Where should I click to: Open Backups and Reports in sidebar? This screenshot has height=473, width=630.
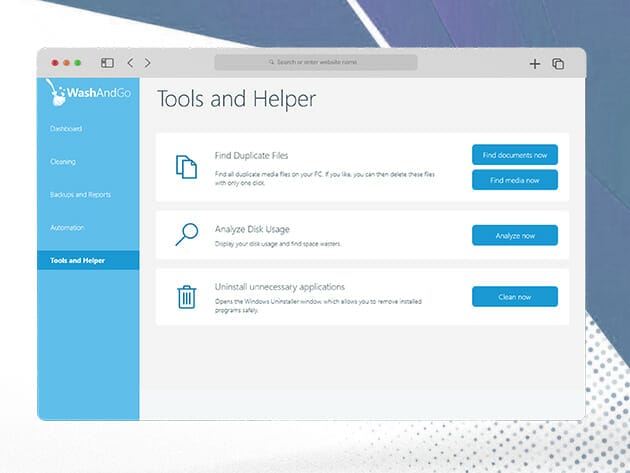point(80,194)
